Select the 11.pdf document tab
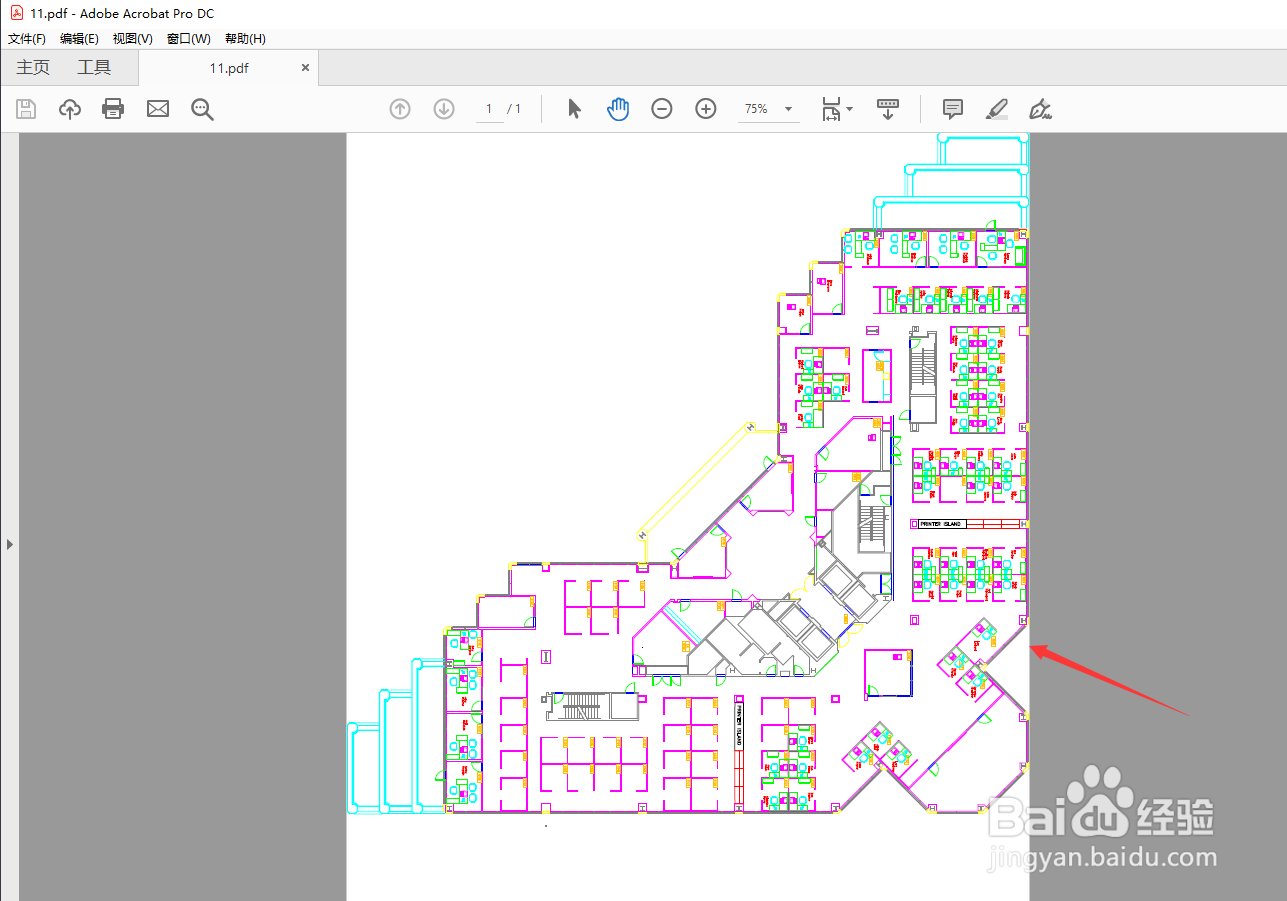Screen dimensions: 1287x901 228,68
